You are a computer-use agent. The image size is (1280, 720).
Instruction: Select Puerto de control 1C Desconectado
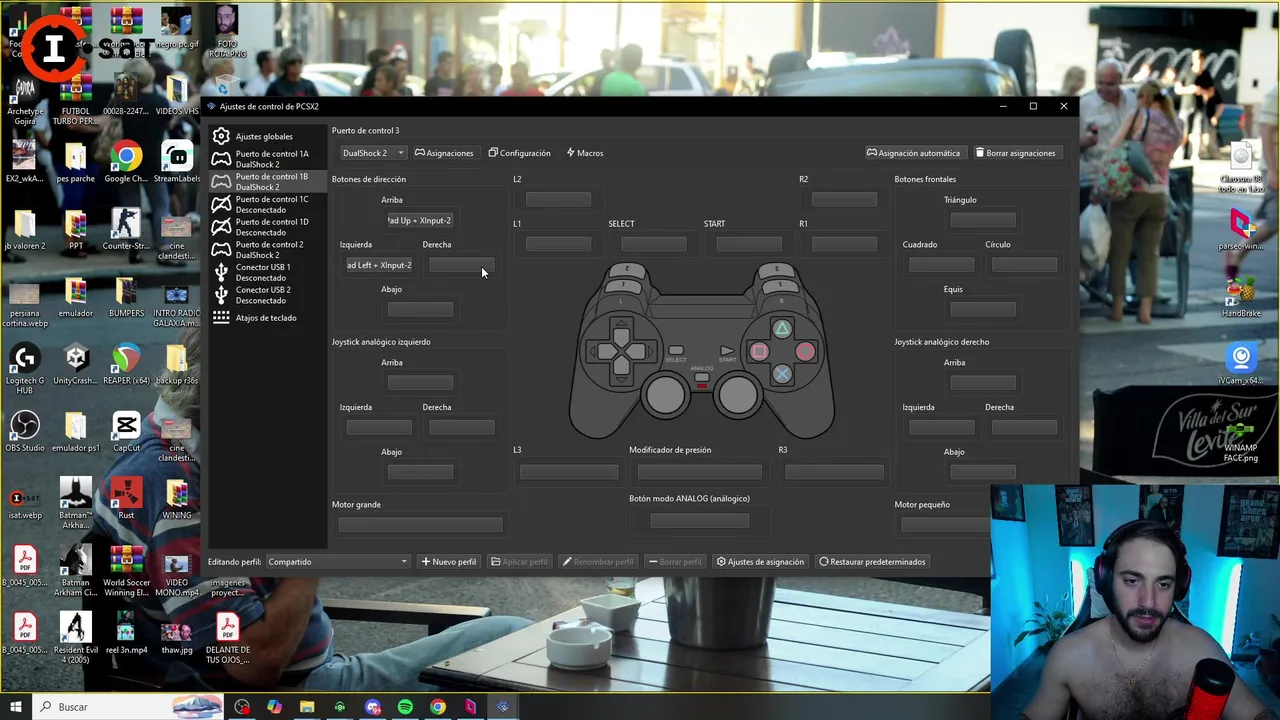click(x=267, y=204)
